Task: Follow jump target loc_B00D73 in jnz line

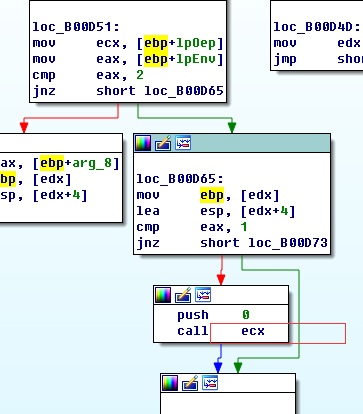Action: pos(288,243)
